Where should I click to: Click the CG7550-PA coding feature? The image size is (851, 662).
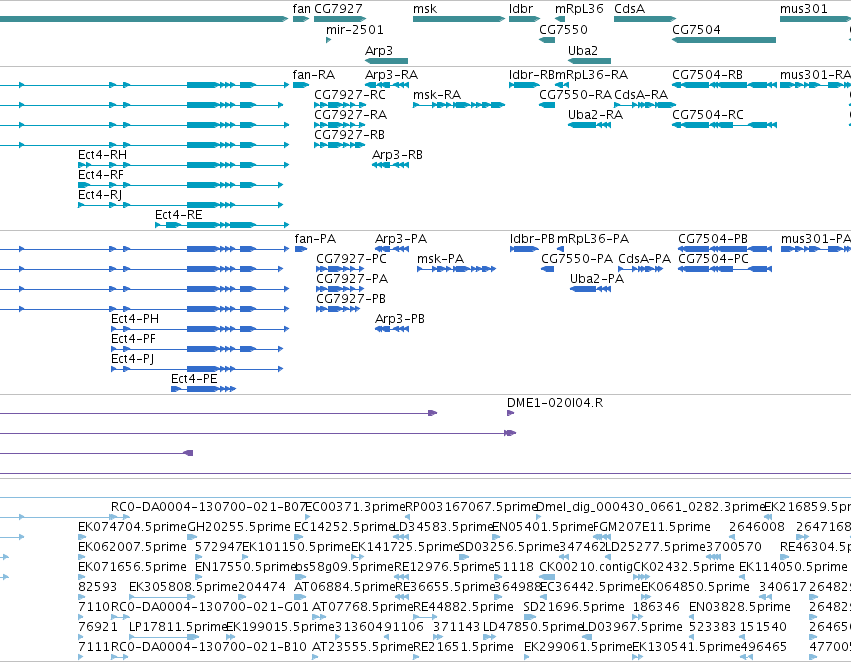[x=548, y=269]
